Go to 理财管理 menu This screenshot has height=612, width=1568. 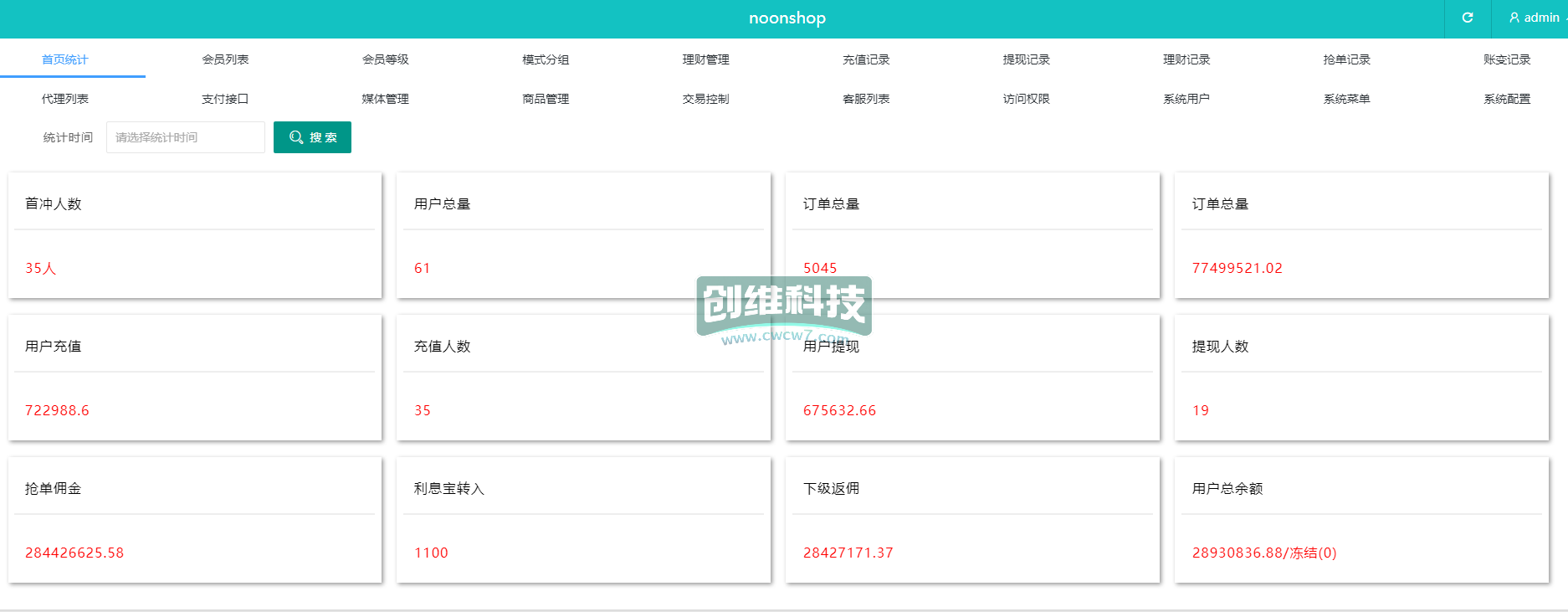(x=706, y=59)
